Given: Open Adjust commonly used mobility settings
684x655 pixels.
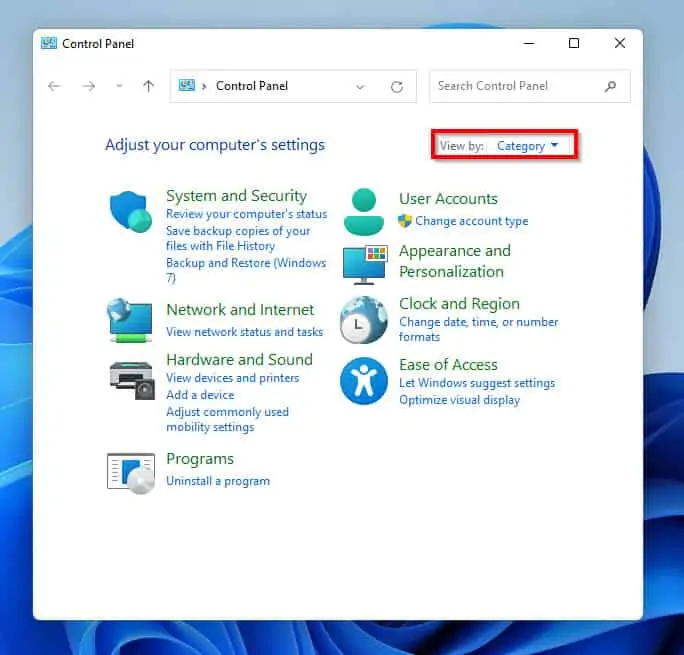Looking at the screenshot, I should (x=227, y=420).
